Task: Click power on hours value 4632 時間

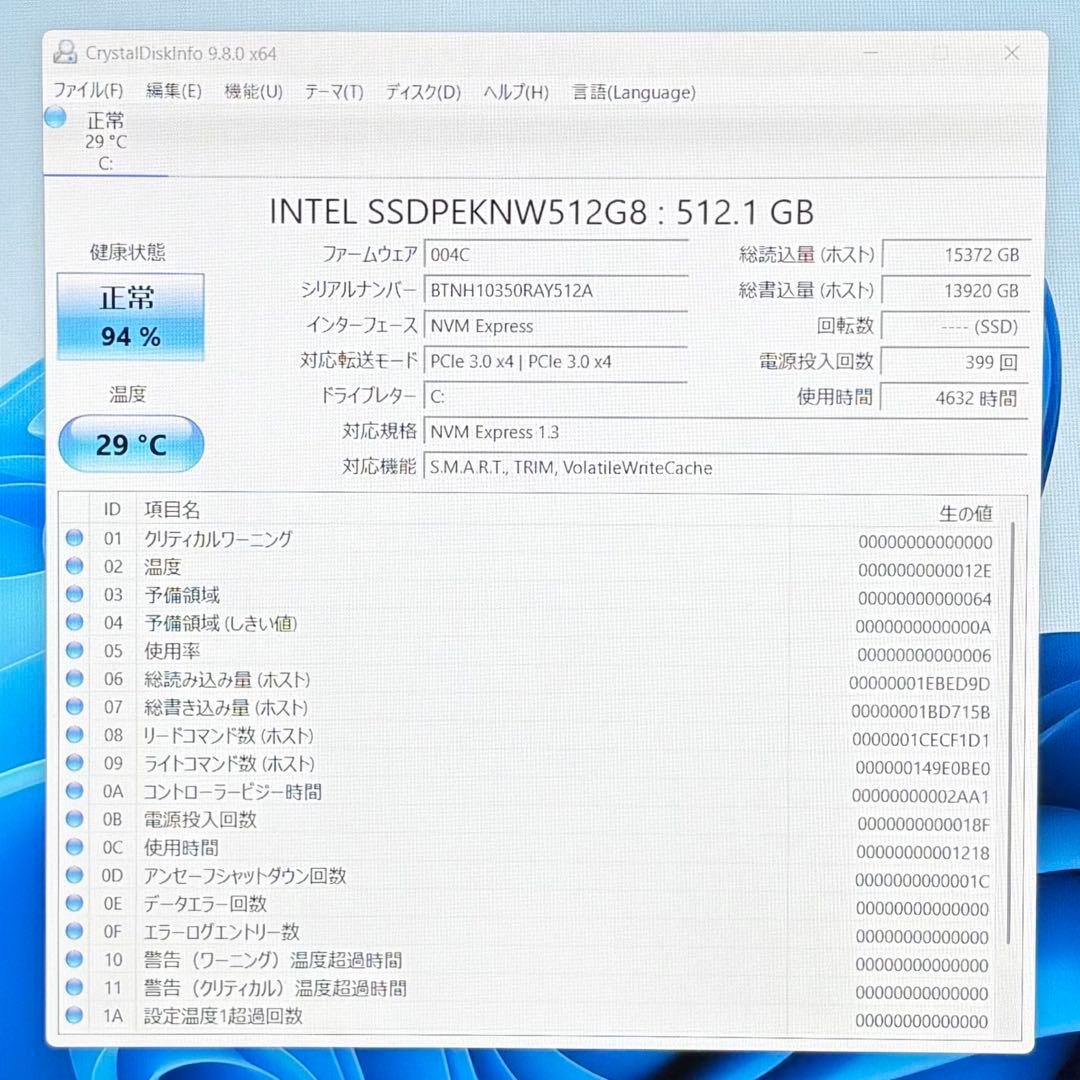Action: point(954,398)
